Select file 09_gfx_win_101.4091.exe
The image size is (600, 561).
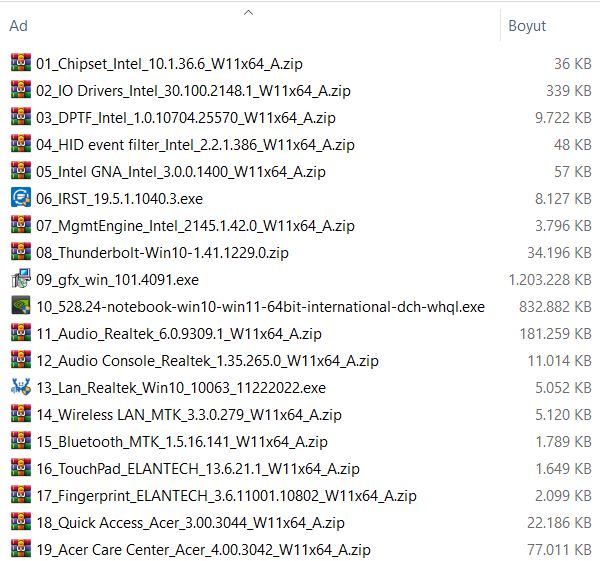pos(117,280)
